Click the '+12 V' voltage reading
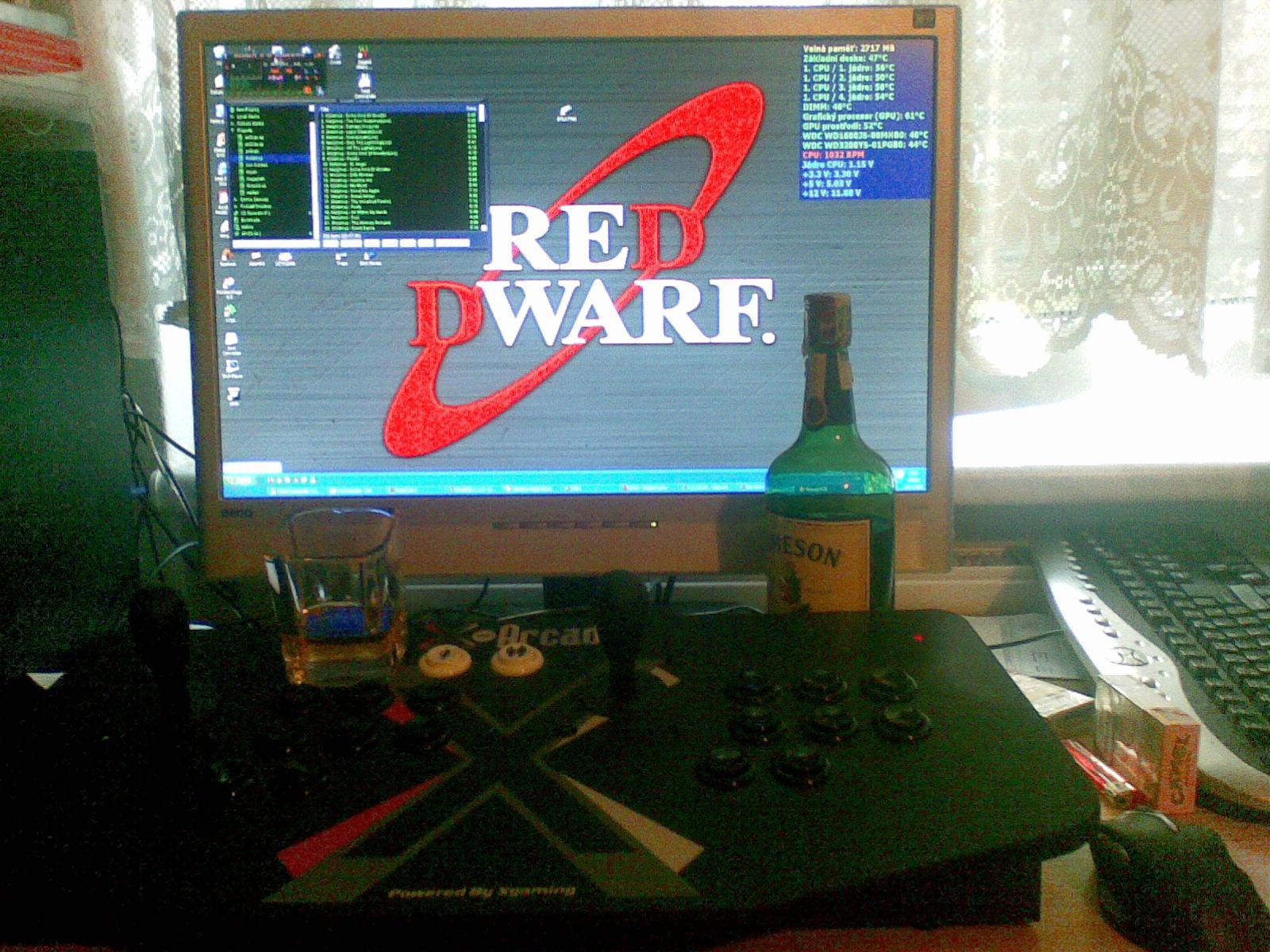 [x=833, y=193]
